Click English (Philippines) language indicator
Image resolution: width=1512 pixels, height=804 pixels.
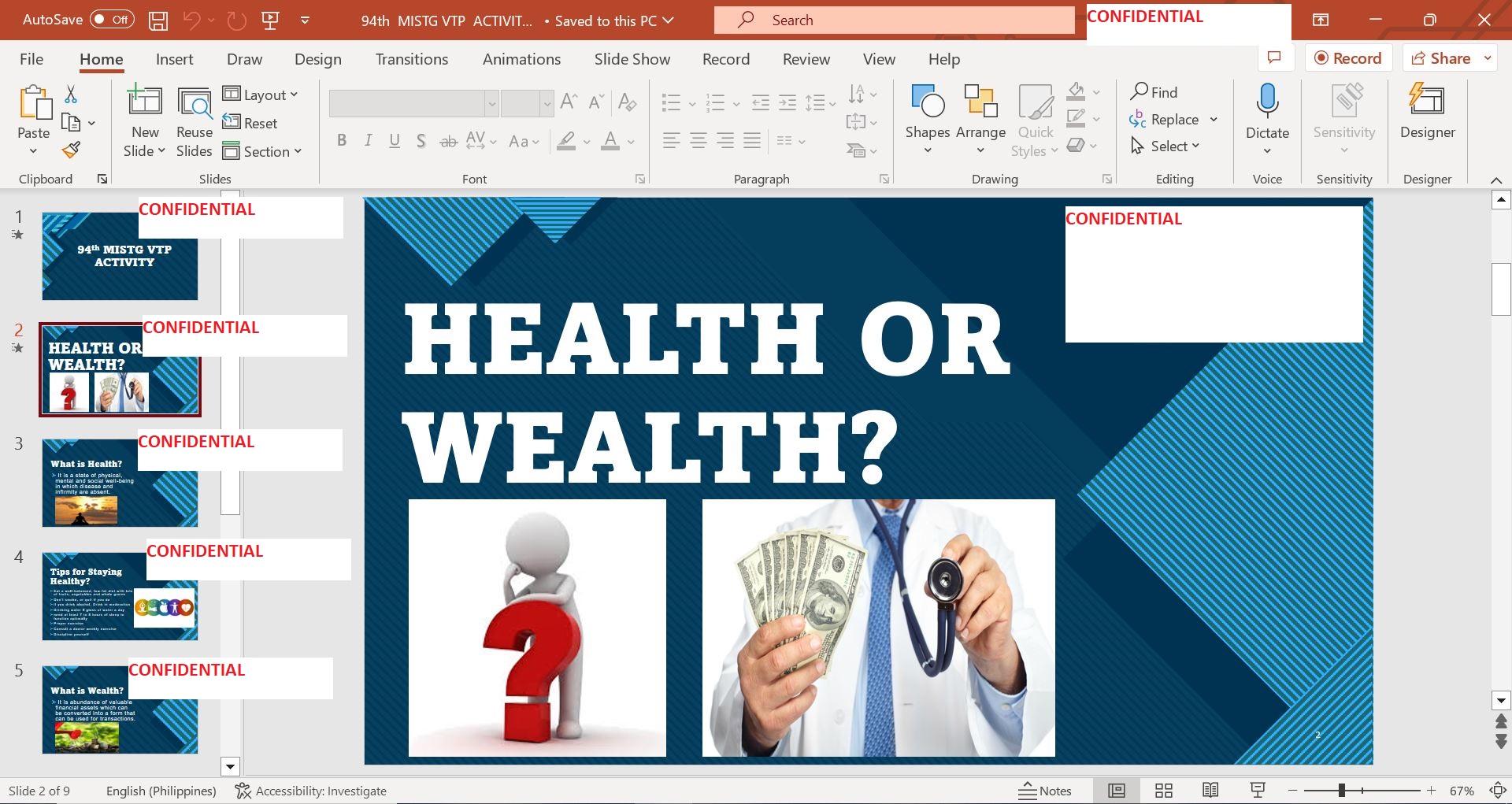(x=161, y=791)
